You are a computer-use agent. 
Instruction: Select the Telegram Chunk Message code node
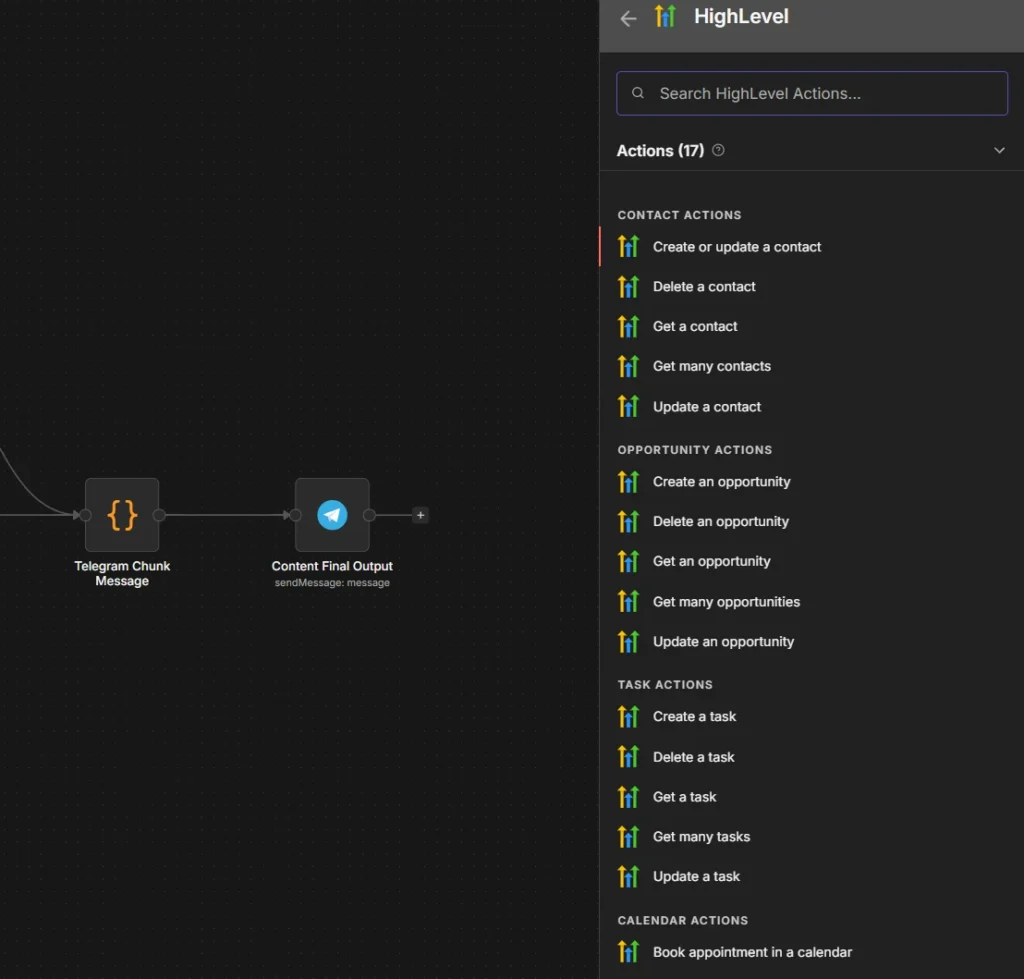point(122,515)
